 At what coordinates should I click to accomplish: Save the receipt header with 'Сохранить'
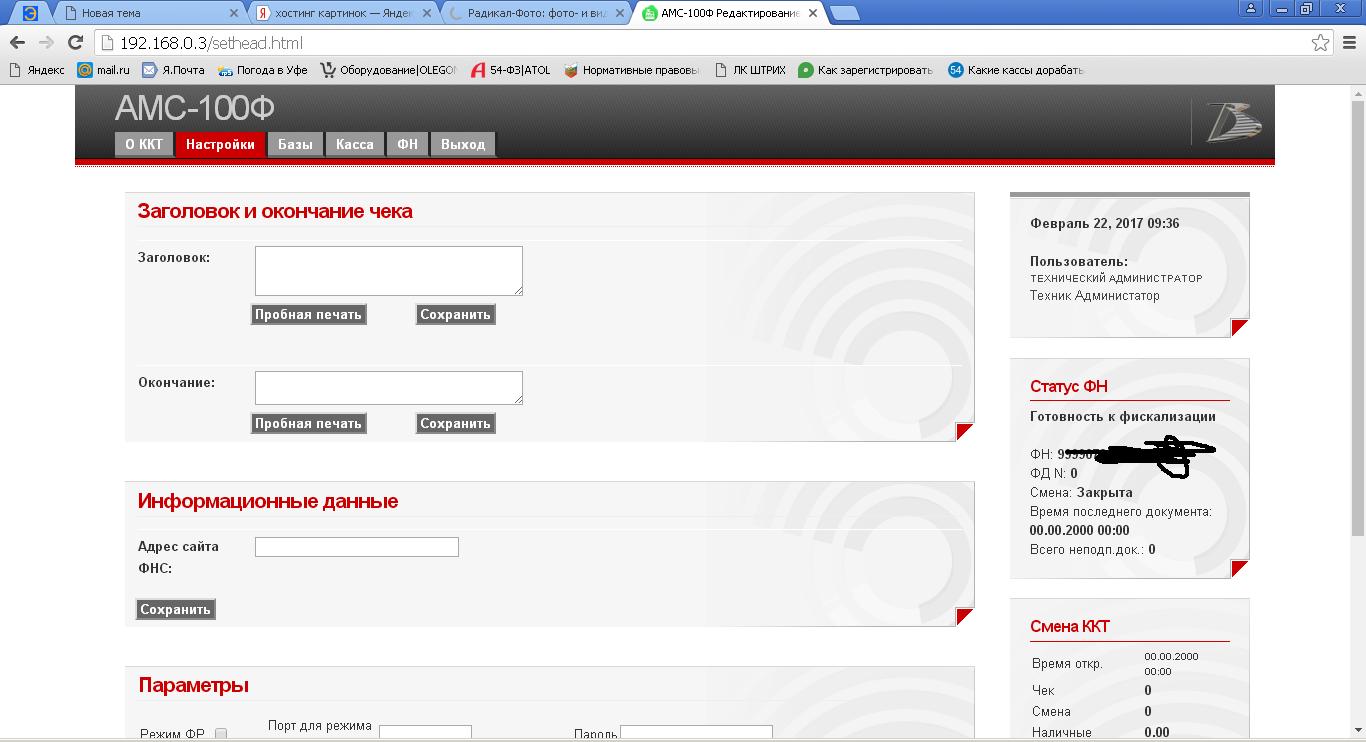click(x=455, y=314)
